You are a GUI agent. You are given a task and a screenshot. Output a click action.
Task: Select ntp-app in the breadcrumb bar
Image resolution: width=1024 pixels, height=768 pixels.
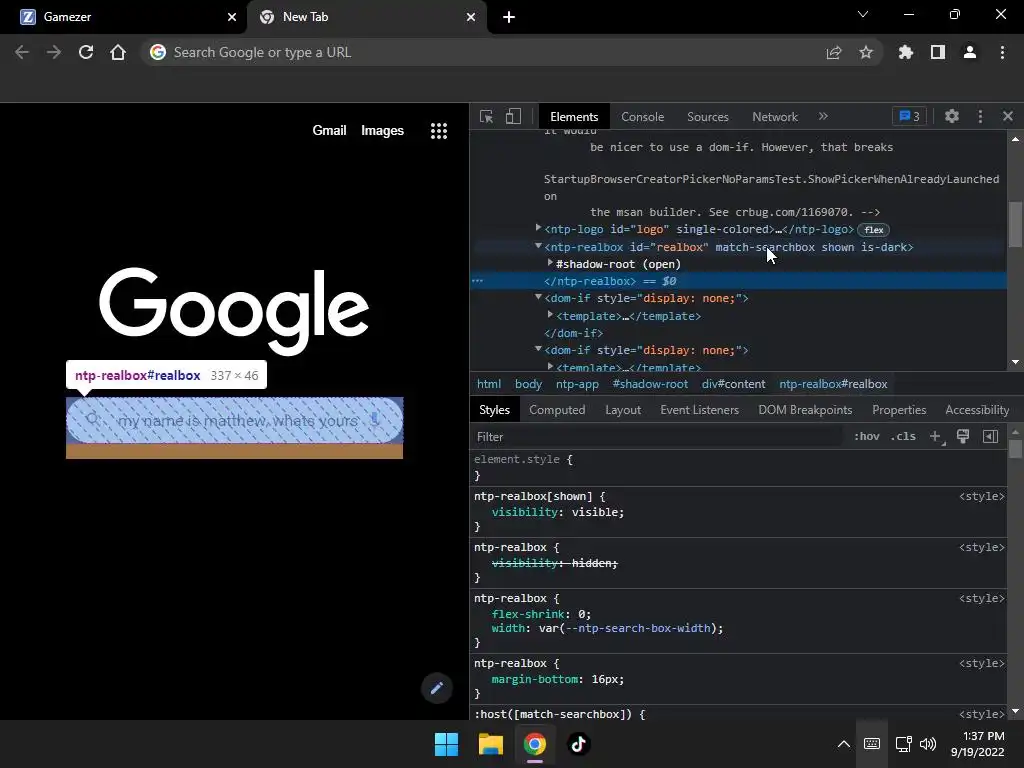click(577, 384)
